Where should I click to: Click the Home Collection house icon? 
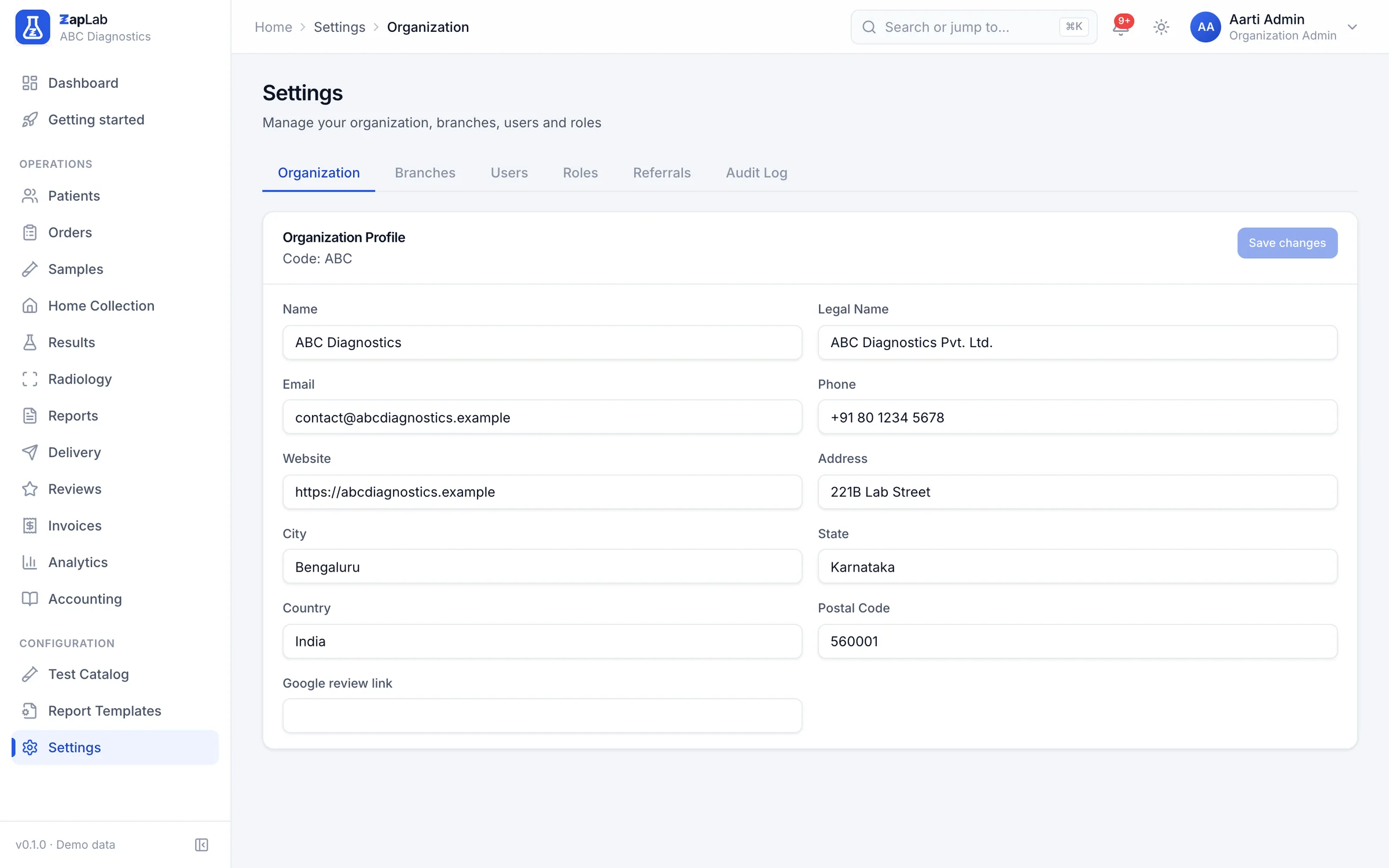click(x=30, y=306)
